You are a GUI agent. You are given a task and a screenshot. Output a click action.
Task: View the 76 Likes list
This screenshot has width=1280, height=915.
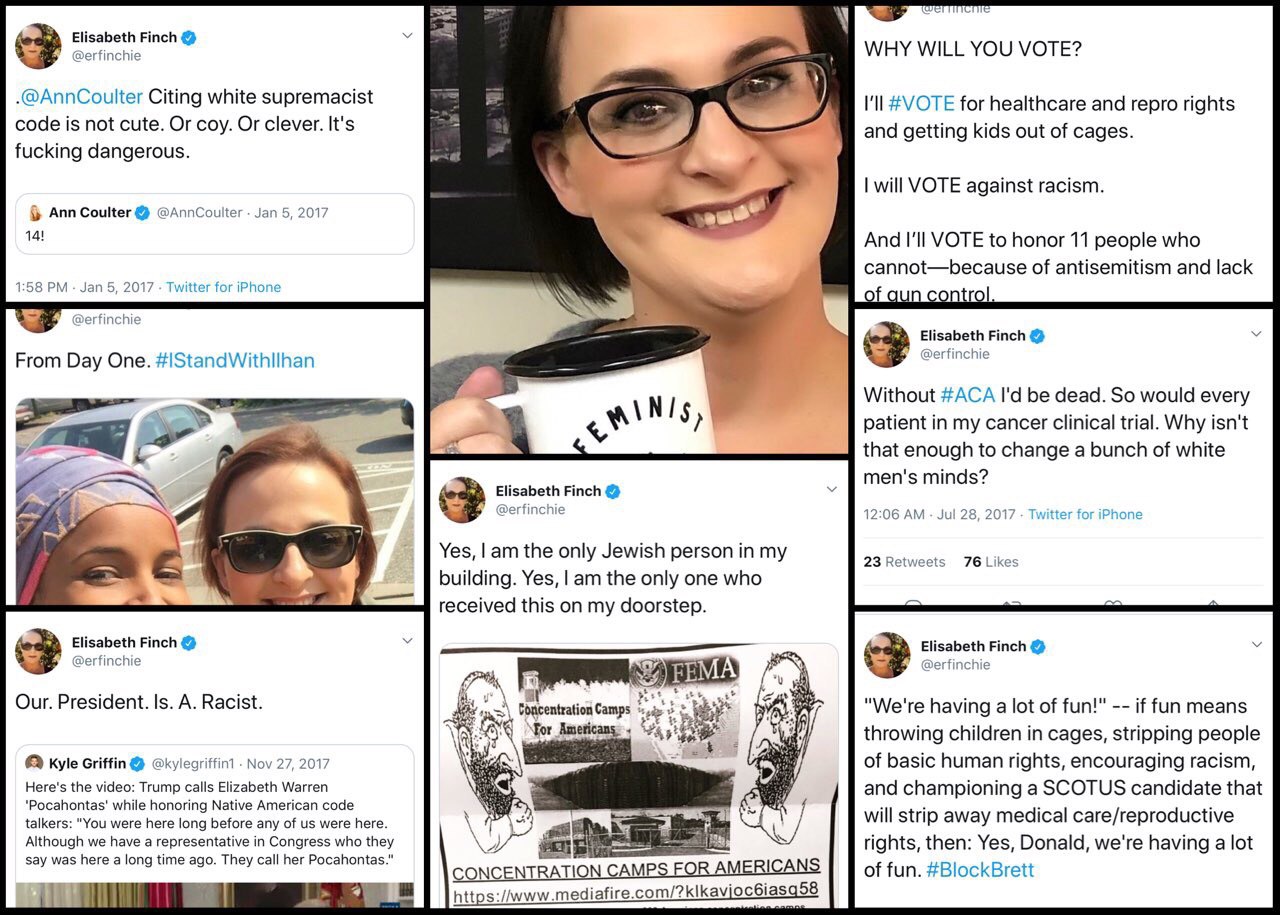pyautogui.click(x=991, y=562)
